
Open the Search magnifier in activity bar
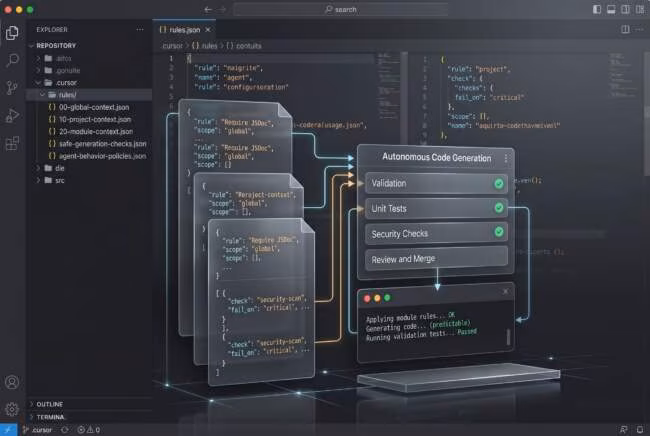click(x=12, y=60)
